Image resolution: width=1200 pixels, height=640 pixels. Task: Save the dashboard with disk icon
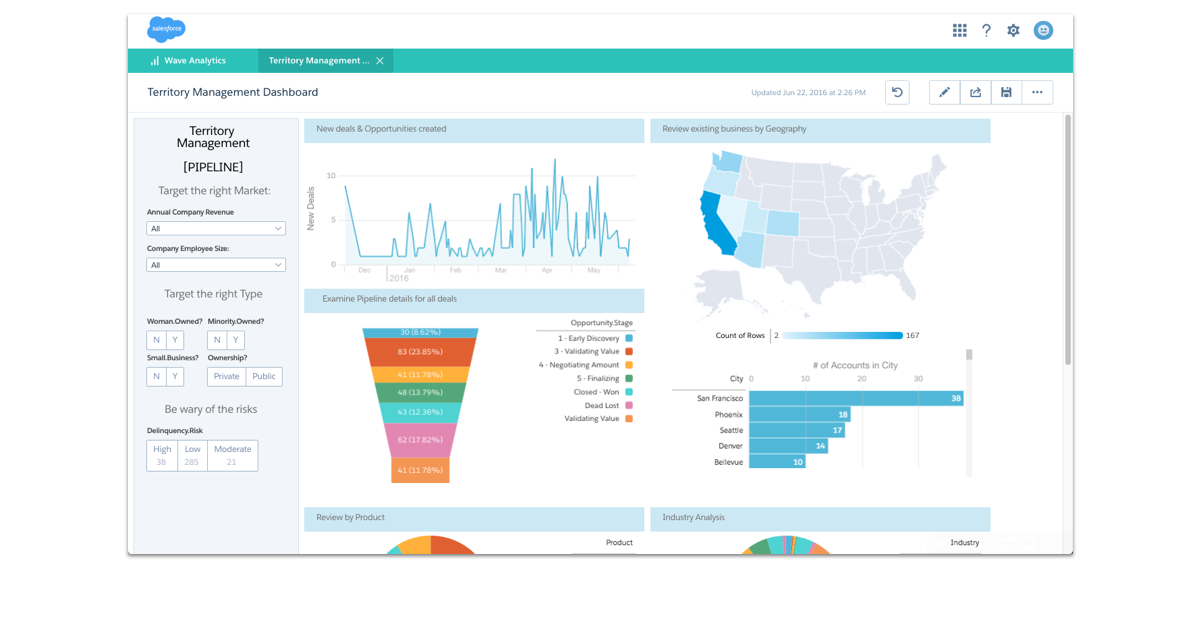(1006, 93)
